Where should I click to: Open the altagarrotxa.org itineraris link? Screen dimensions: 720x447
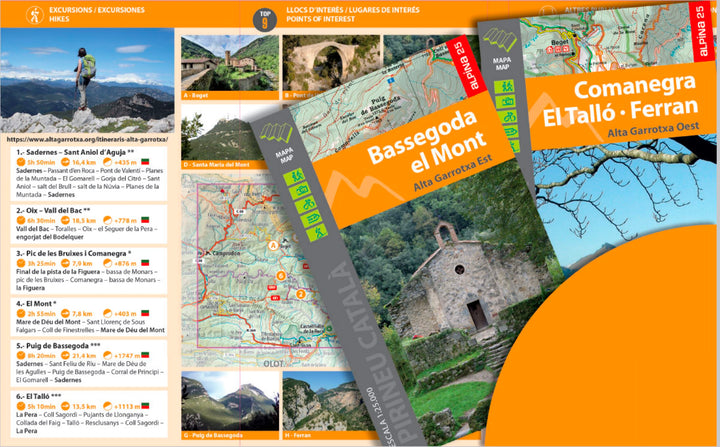point(87,139)
